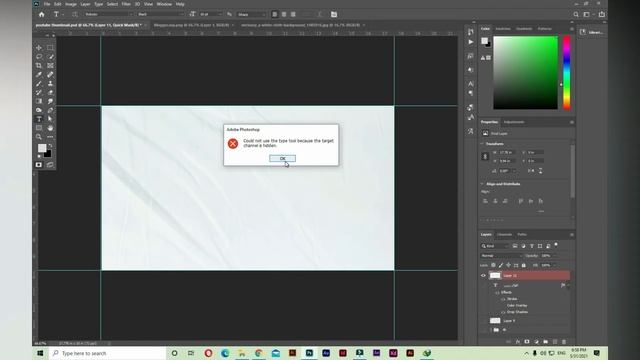
Task: Toggle Drop Shadow effect visibility
Action: [x=503, y=312]
